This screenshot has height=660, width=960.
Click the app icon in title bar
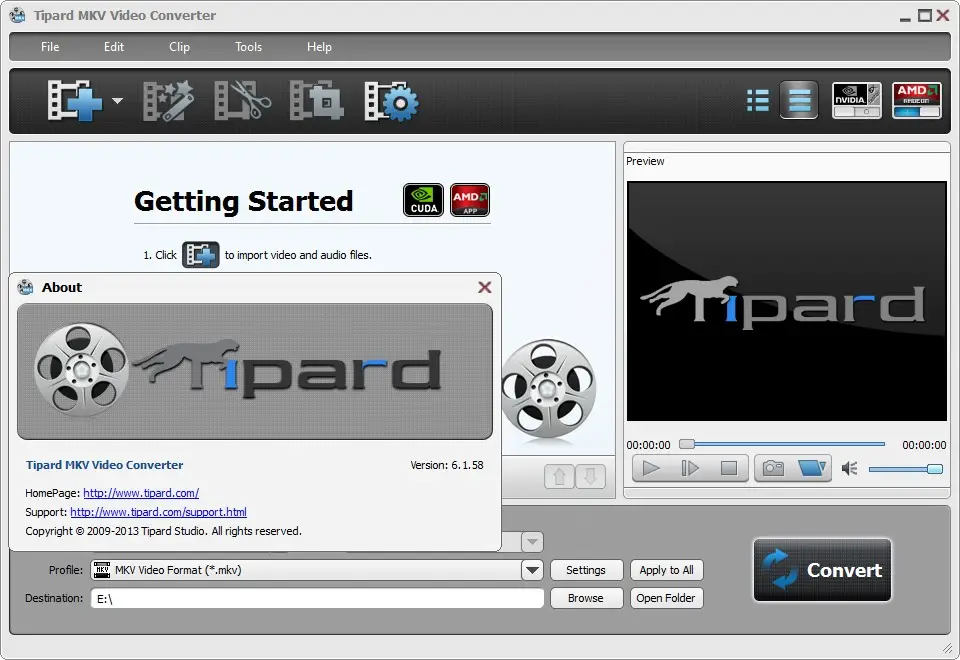pos(18,15)
